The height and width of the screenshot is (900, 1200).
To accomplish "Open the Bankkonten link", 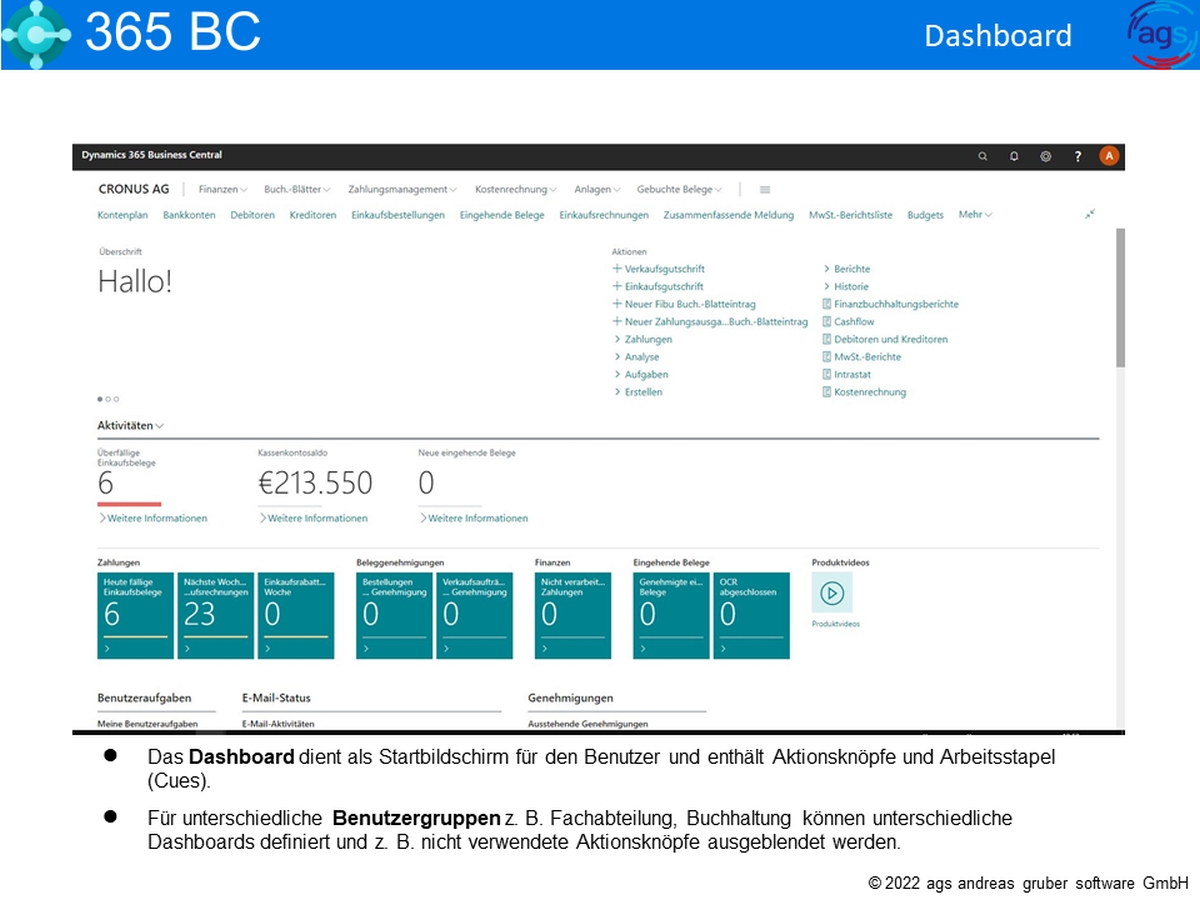I will click(x=189, y=215).
